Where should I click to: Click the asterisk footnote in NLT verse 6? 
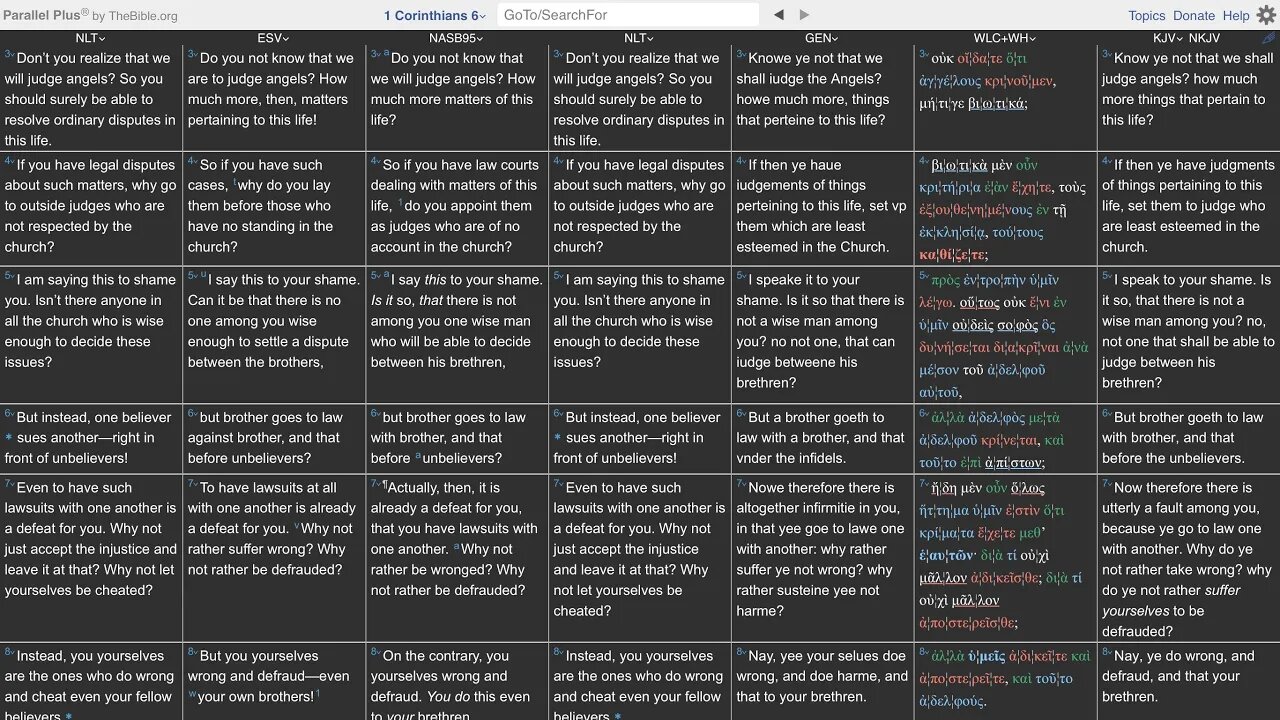pyautogui.click(x=9, y=438)
